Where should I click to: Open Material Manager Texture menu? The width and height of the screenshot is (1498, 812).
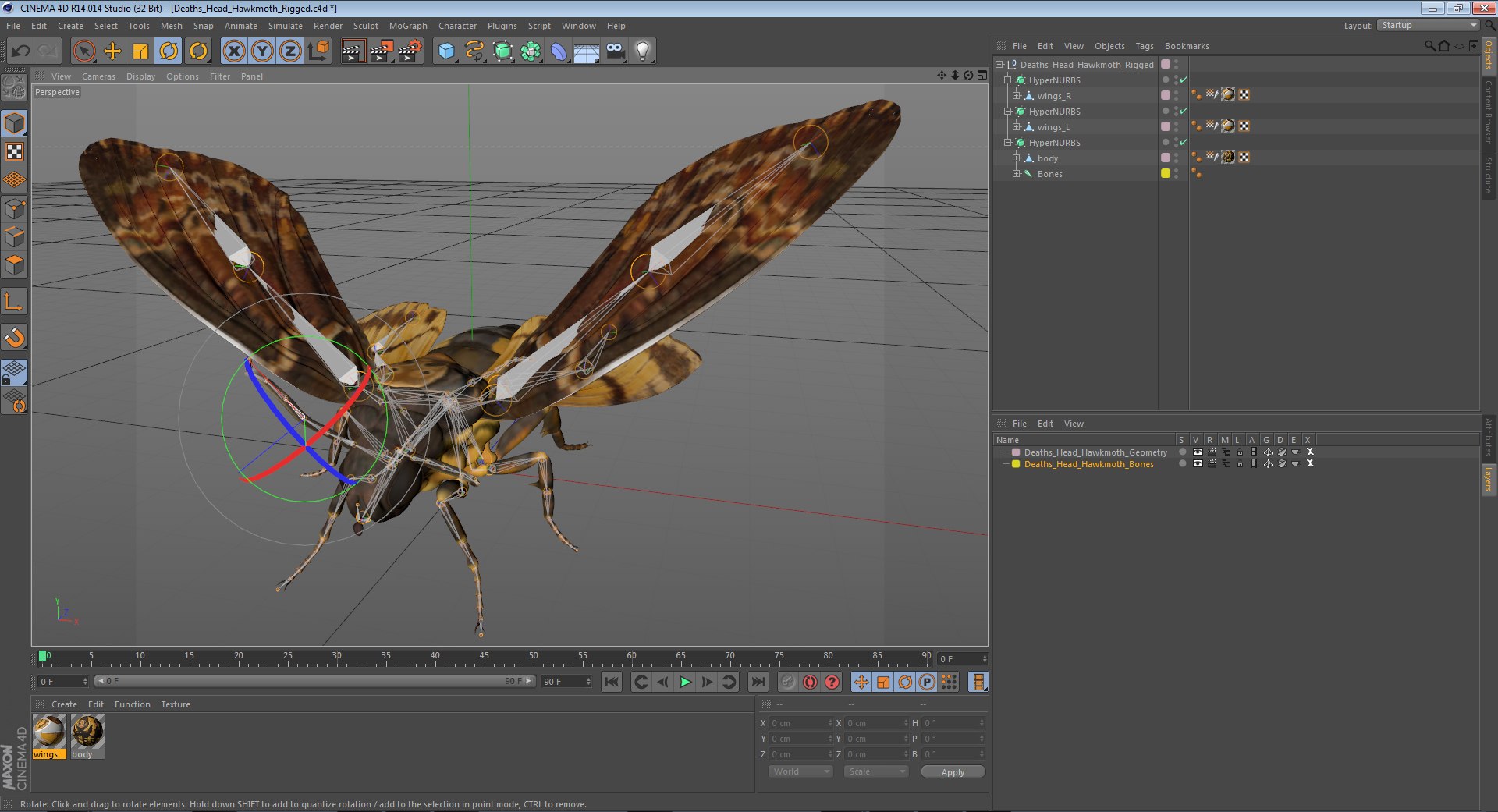point(176,704)
